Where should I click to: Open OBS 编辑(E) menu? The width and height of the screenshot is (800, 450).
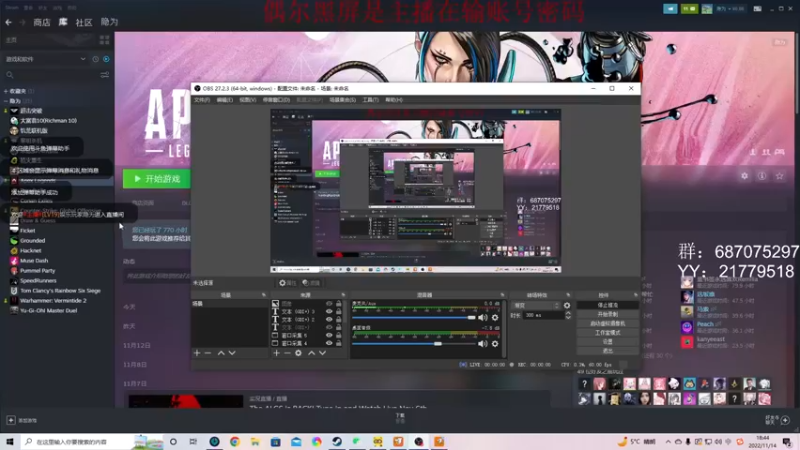click(x=224, y=100)
